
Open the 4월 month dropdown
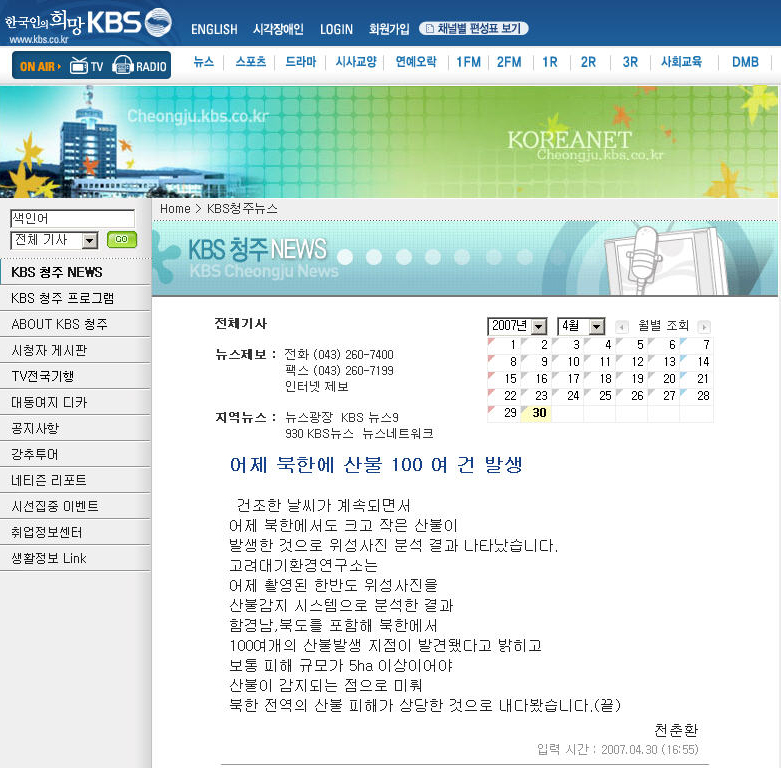click(581, 326)
